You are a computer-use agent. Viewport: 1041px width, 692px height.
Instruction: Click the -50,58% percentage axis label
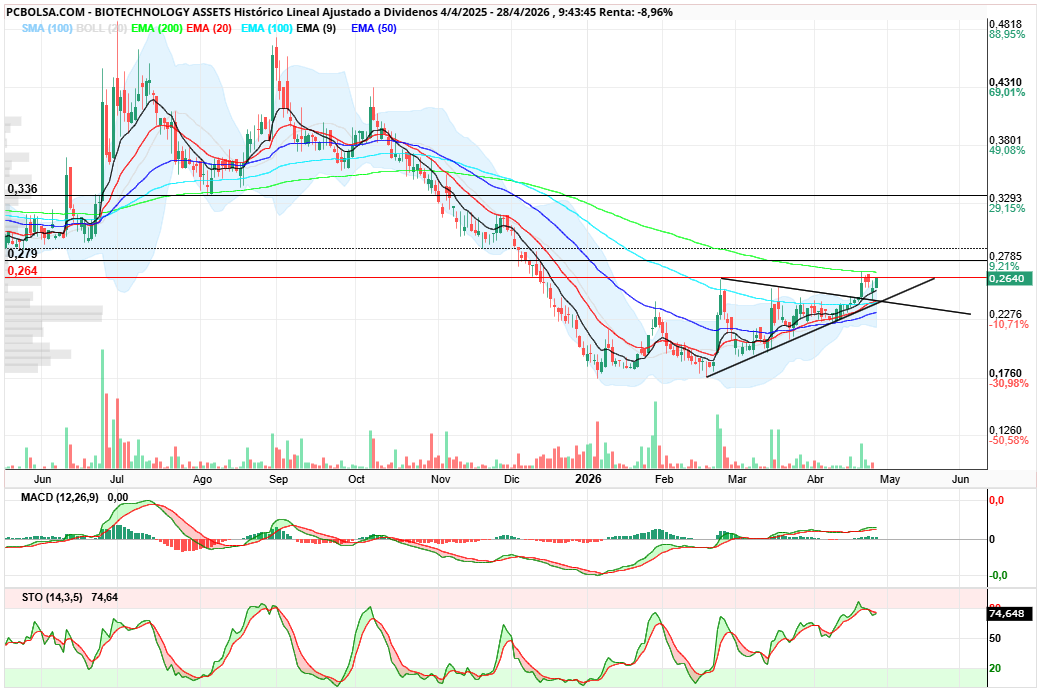click(x=1008, y=440)
